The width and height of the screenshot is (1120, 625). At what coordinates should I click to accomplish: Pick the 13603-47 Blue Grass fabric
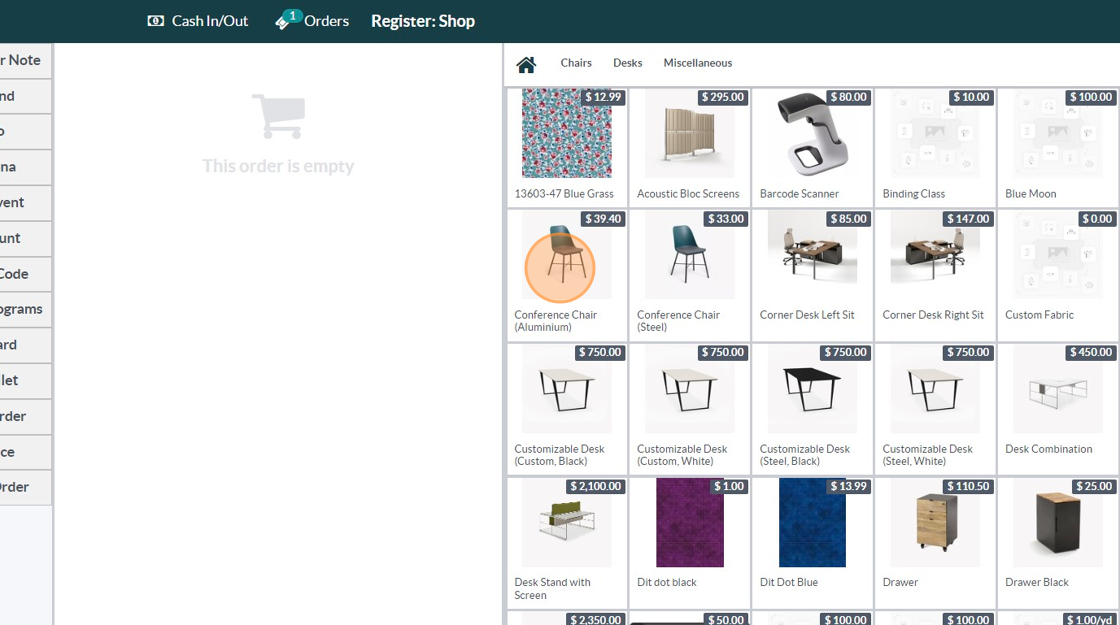pyautogui.click(x=567, y=147)
